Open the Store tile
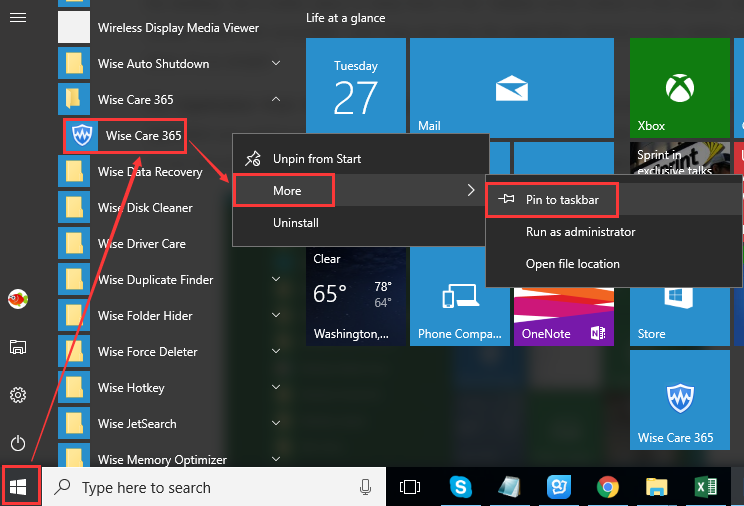The image size is (744, 506). pos(679,316)
